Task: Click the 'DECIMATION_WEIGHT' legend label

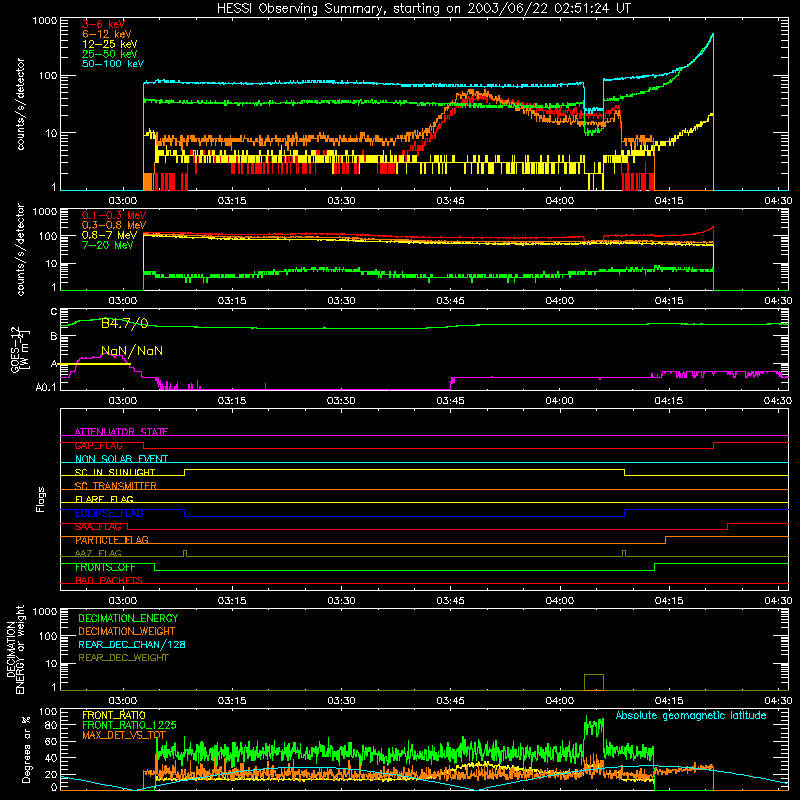Action: pyautogui.click(x=127, y=632)
